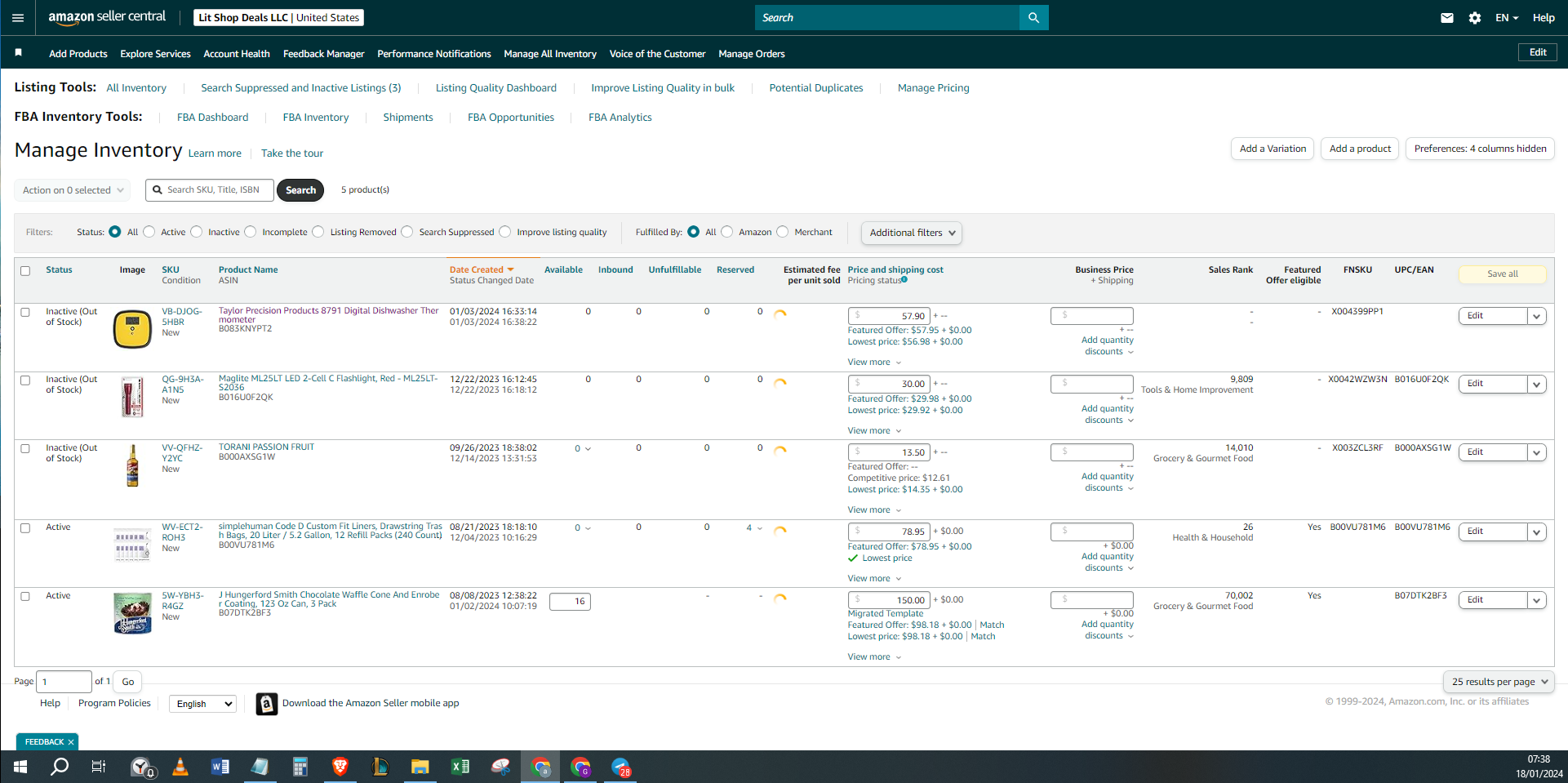Select the Active status filter radio
1568x783 pixels.
point(149,232)
